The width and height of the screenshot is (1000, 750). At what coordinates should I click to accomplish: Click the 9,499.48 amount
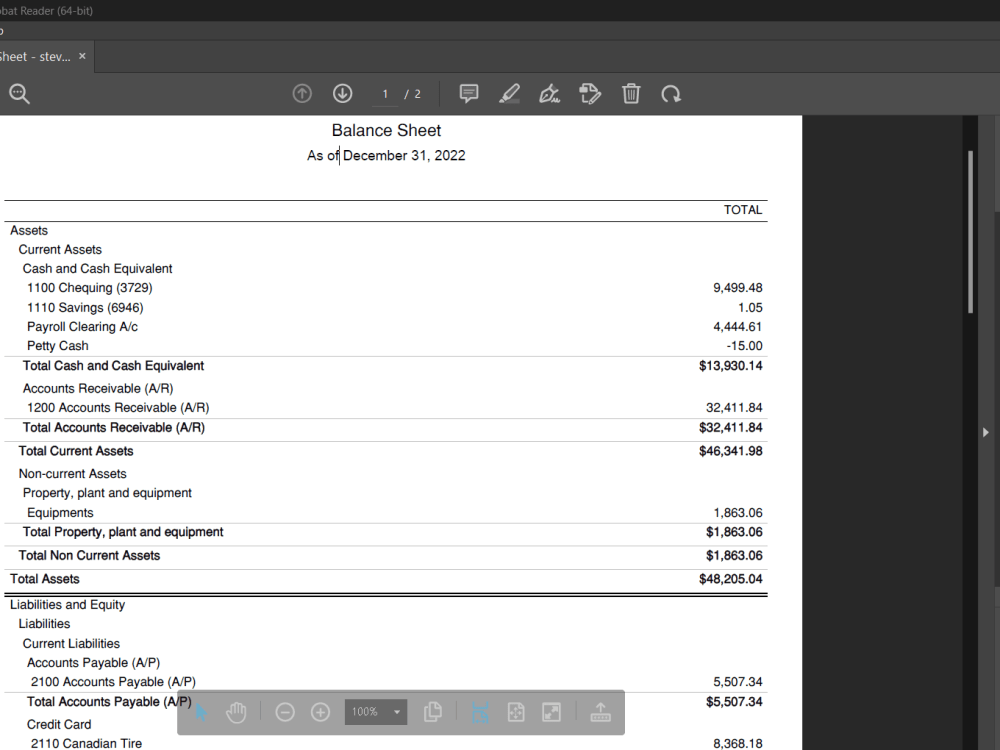[x=738, y=288]
